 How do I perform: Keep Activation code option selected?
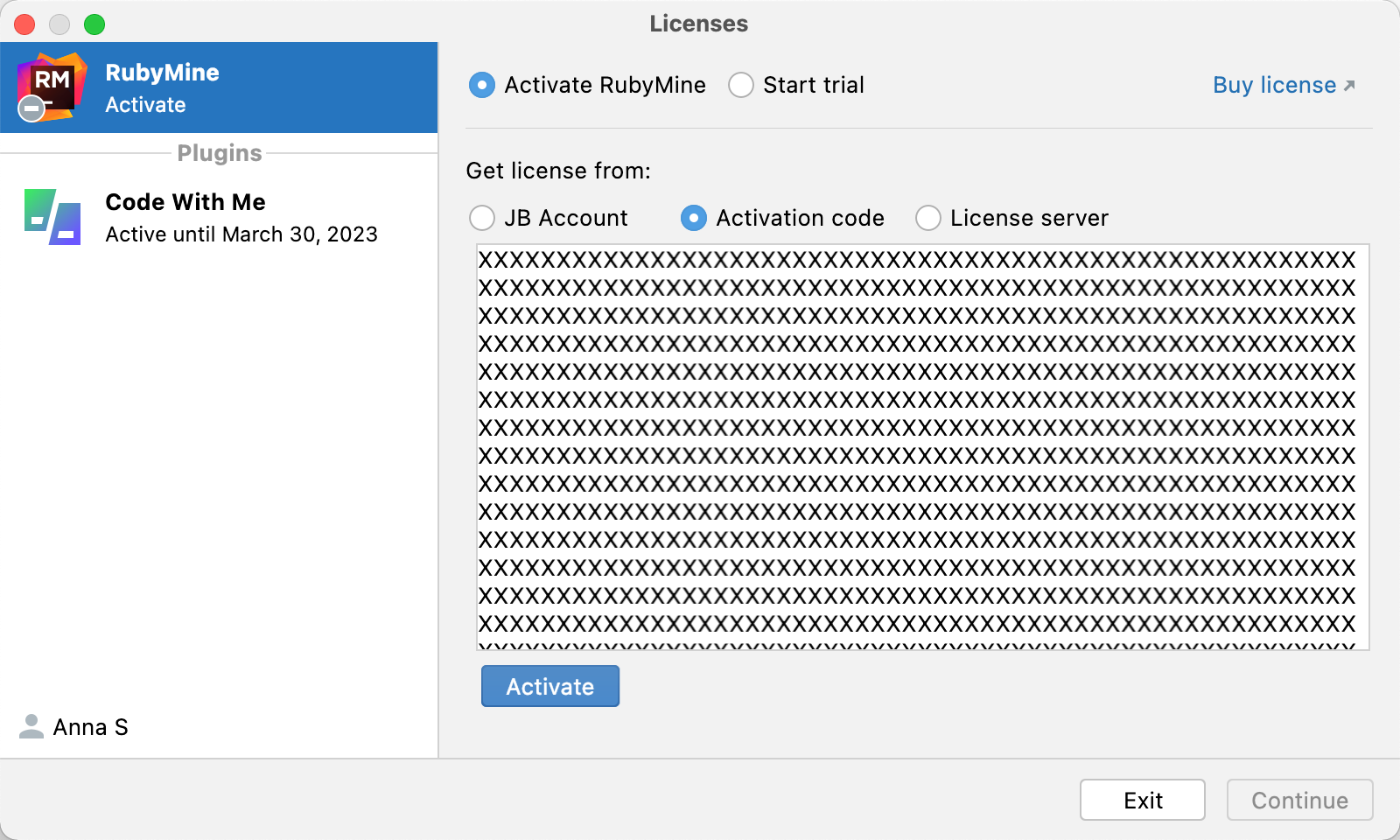692,218
